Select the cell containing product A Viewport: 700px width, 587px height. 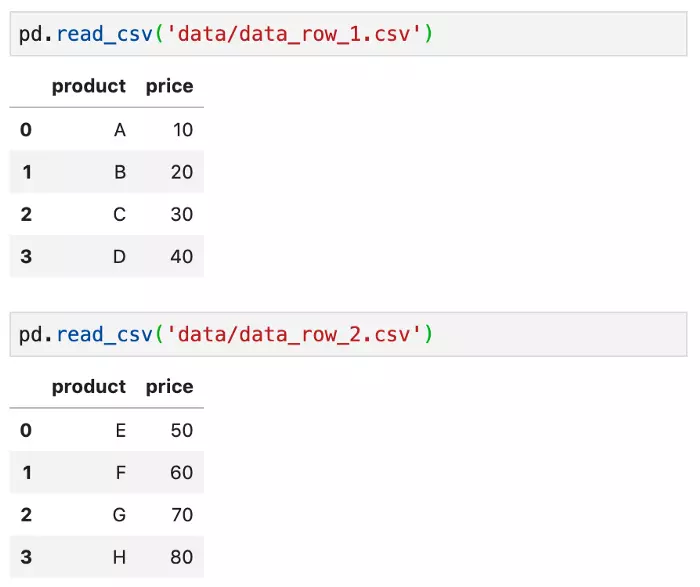click(120, 129)
